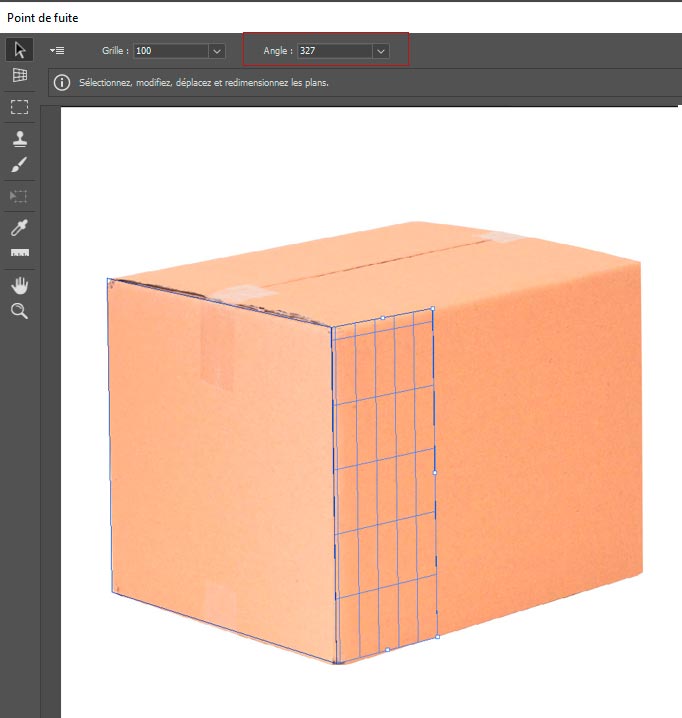Click the right-middle handle of the grid plane
Image resolution: width=682 pixels, height=718 pixels.
tap(434, 472)
